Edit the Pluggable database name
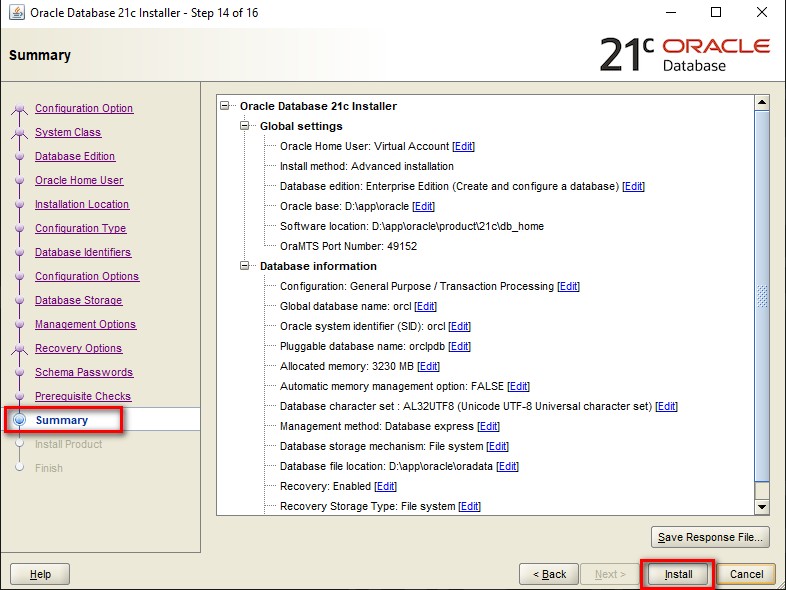Viewport: 786px width, 590px height. point(459,346)
